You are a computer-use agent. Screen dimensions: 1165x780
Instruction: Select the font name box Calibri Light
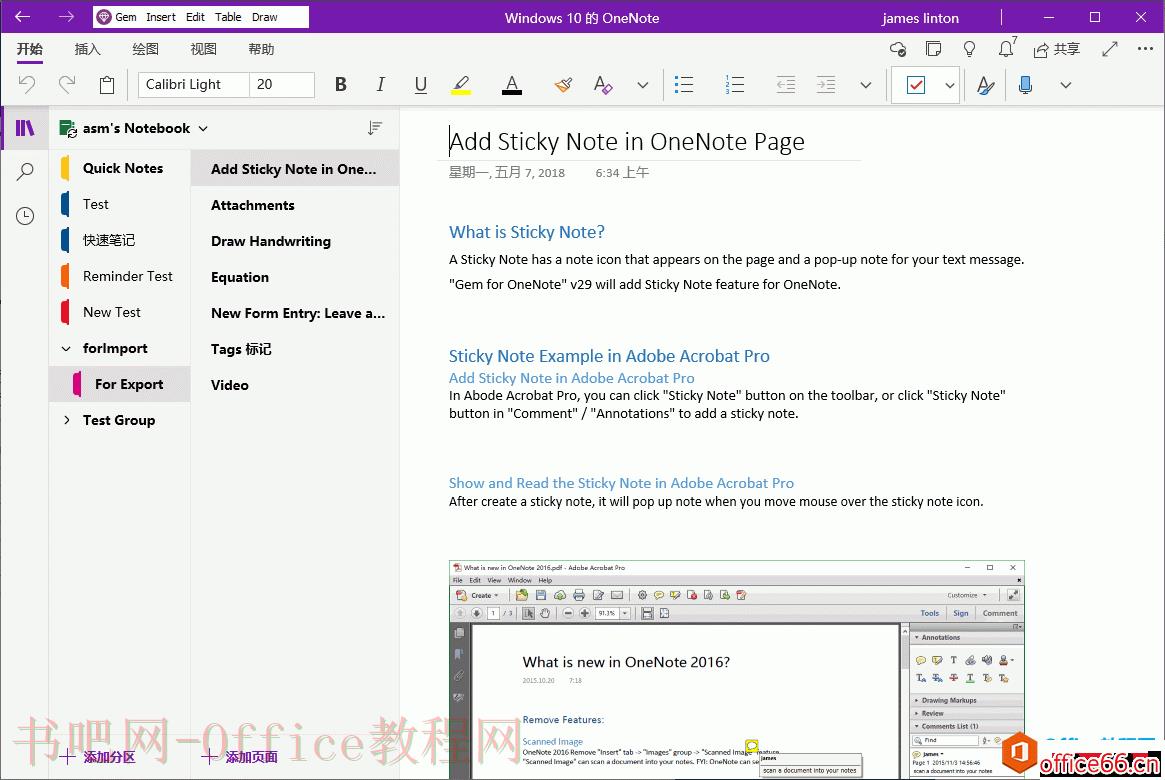[194, 85]
